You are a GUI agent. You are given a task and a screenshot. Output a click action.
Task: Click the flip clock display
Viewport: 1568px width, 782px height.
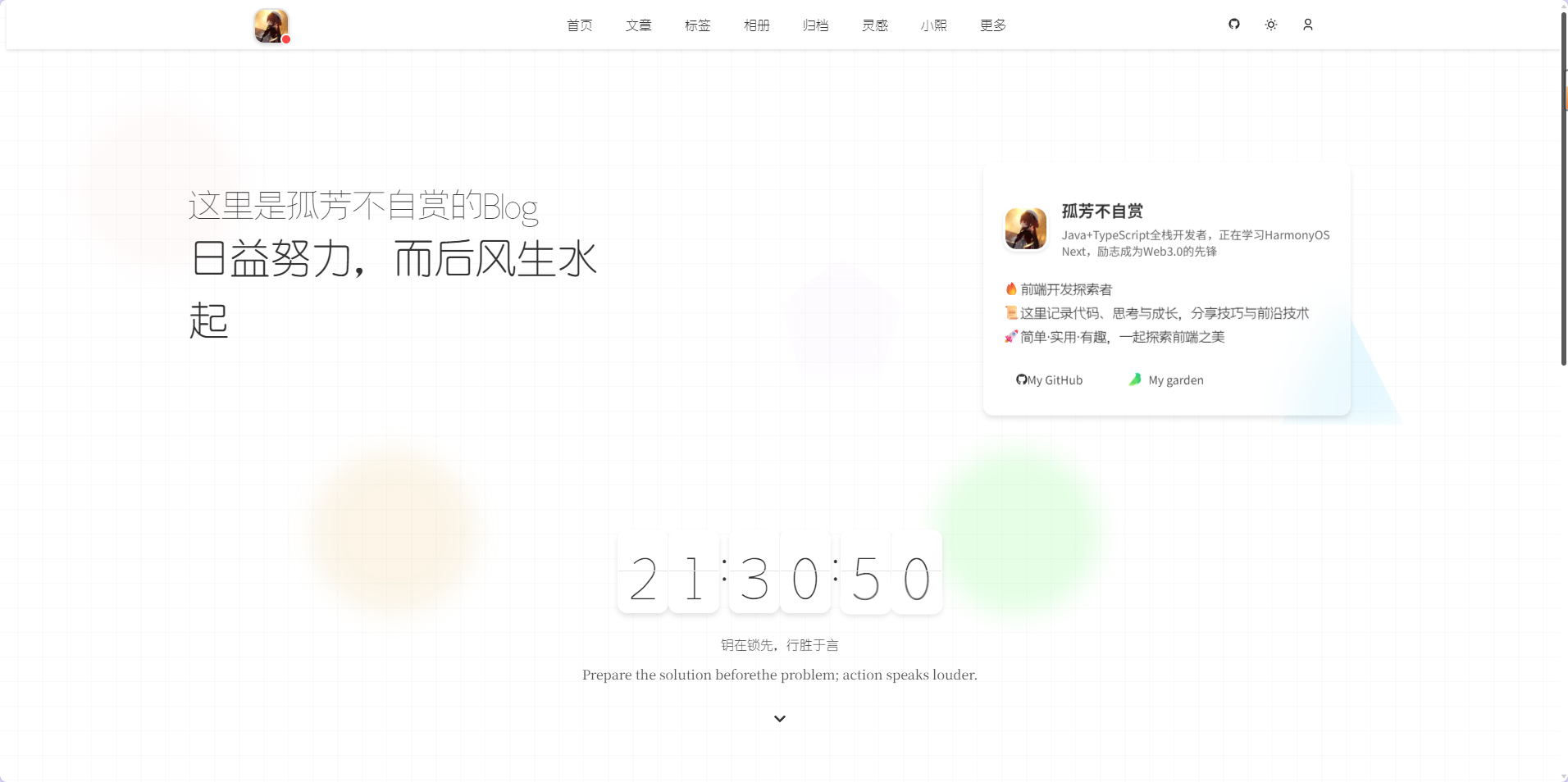coord(779,572)
